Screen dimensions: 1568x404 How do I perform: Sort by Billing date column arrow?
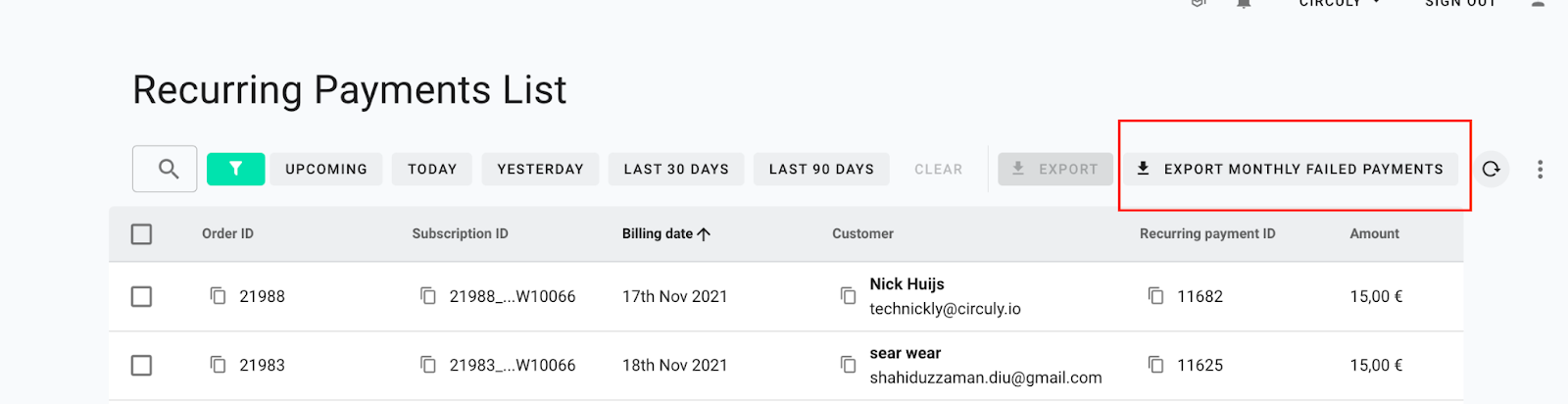[704, 233]
